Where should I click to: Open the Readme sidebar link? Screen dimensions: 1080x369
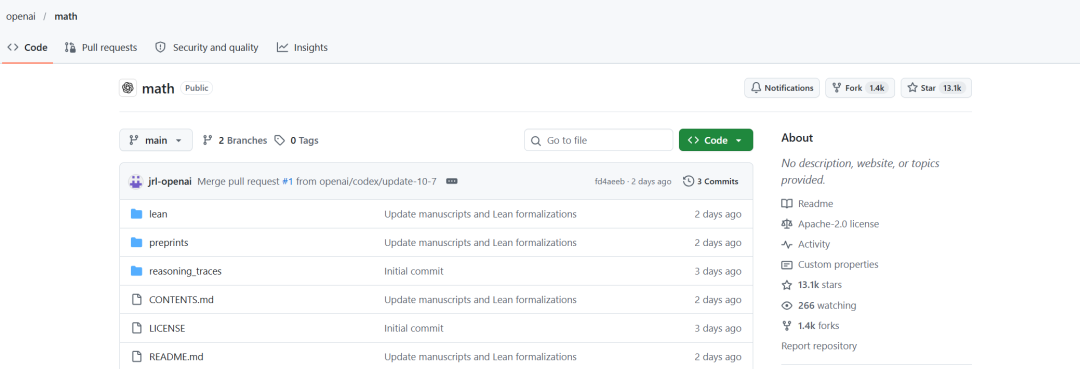[x=807, y=204]
